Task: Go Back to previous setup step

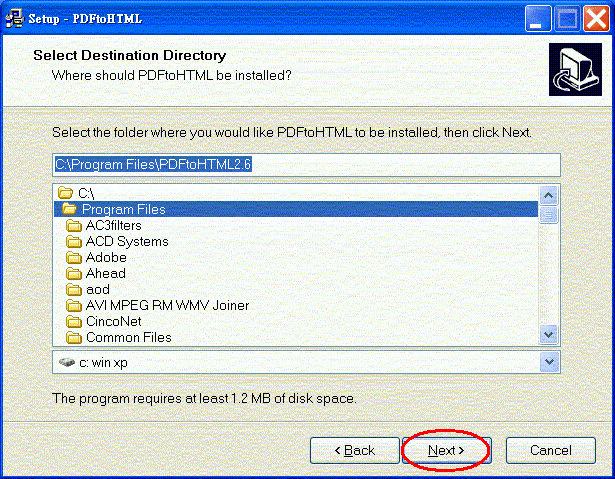Action: point(355,450)
